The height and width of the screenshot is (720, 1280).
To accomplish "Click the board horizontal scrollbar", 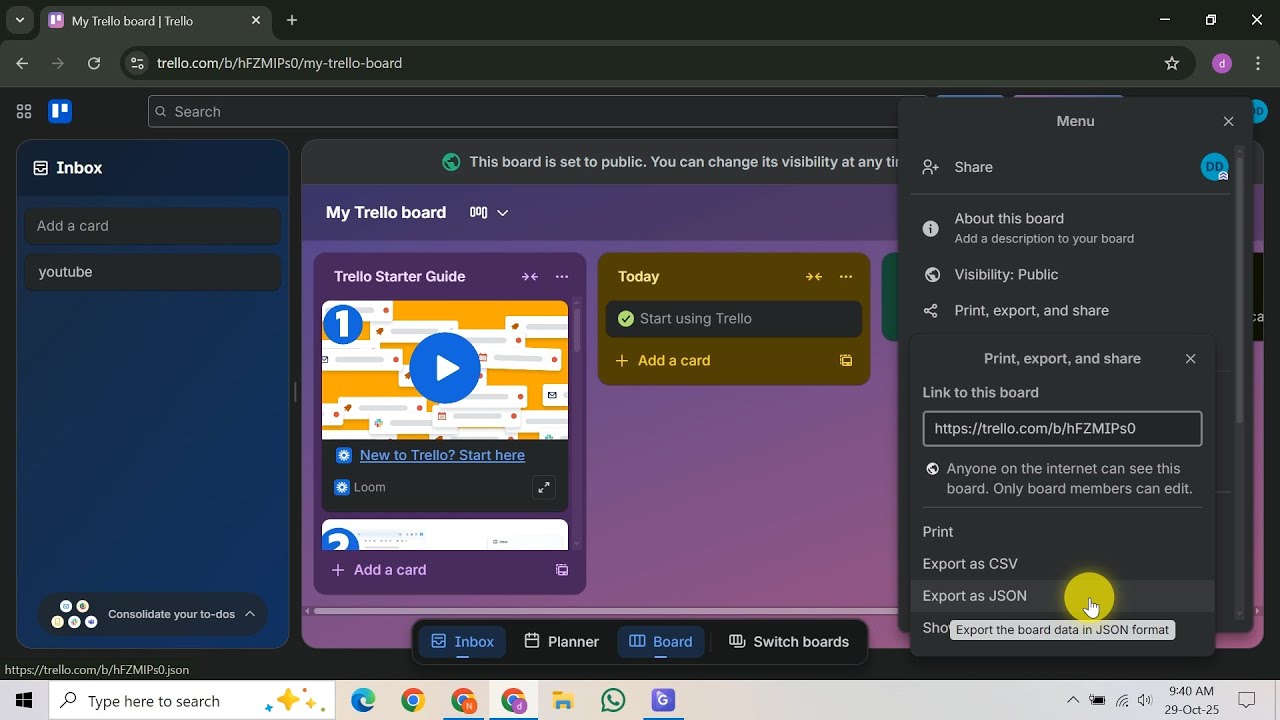I will (605, 611).
